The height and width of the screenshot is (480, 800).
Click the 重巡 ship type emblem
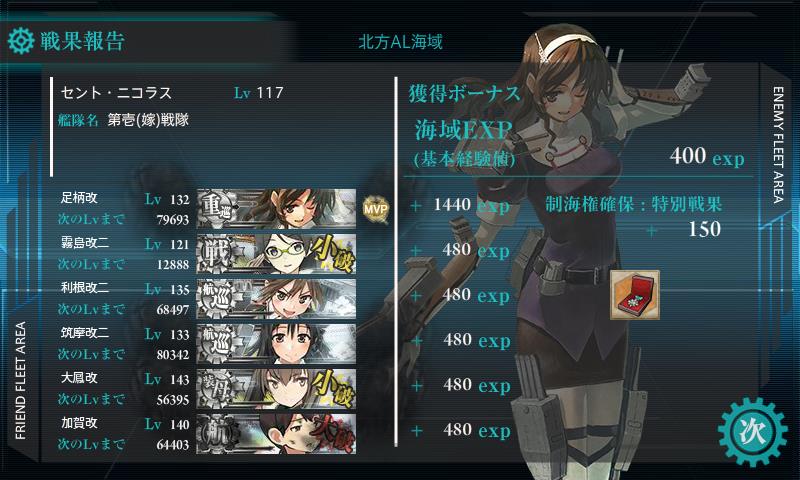(216, 209)
